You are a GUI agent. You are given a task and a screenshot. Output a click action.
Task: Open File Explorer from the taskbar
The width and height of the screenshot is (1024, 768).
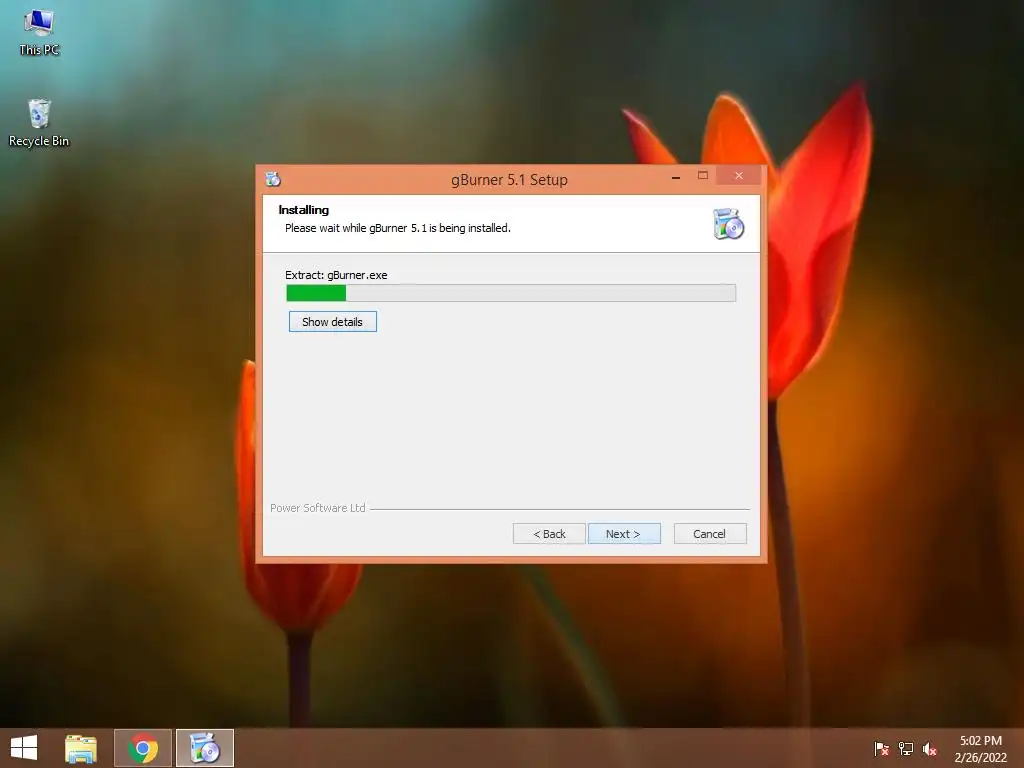pos(81,748)
